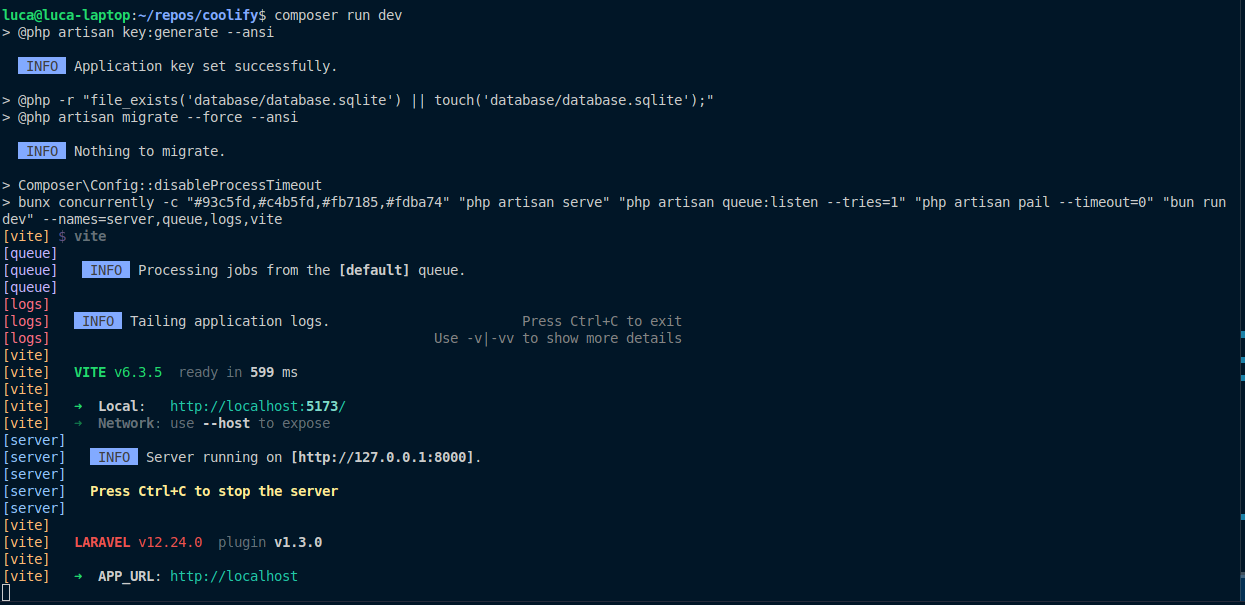
Task: Click the green arrow before 'Local:'
Action: pyautogui.click(x=78, y=406)
